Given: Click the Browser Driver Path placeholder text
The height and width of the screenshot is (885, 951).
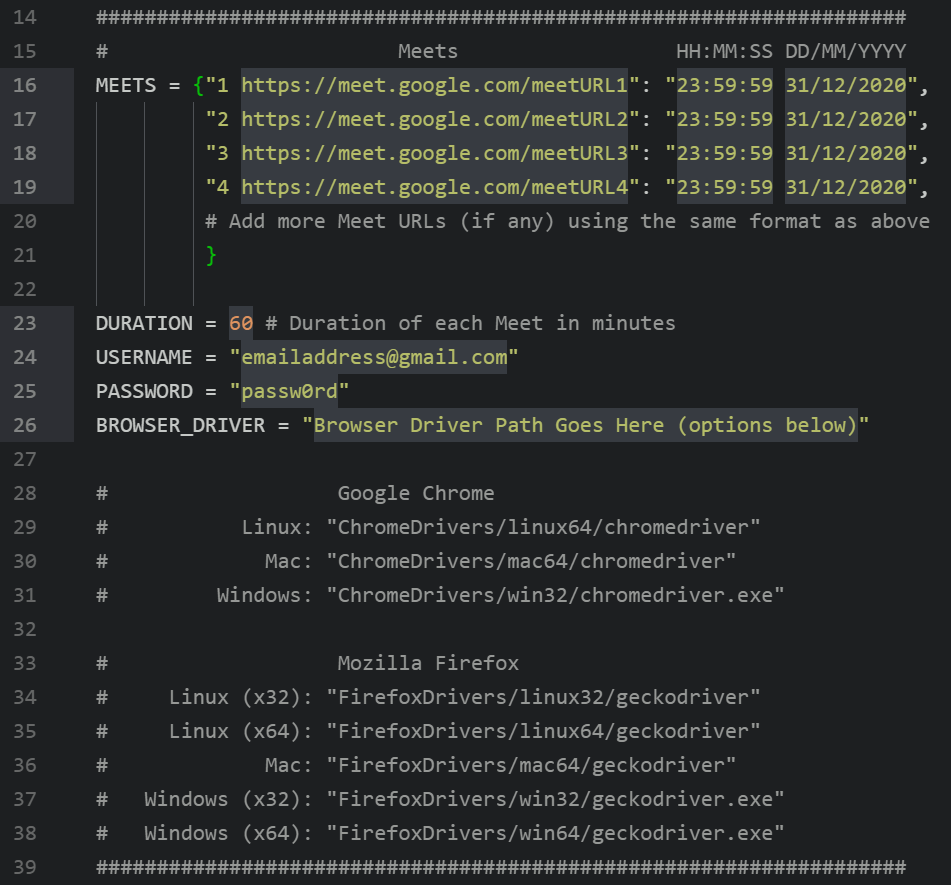Looking at the screenshot, I should tap(585, 426).
